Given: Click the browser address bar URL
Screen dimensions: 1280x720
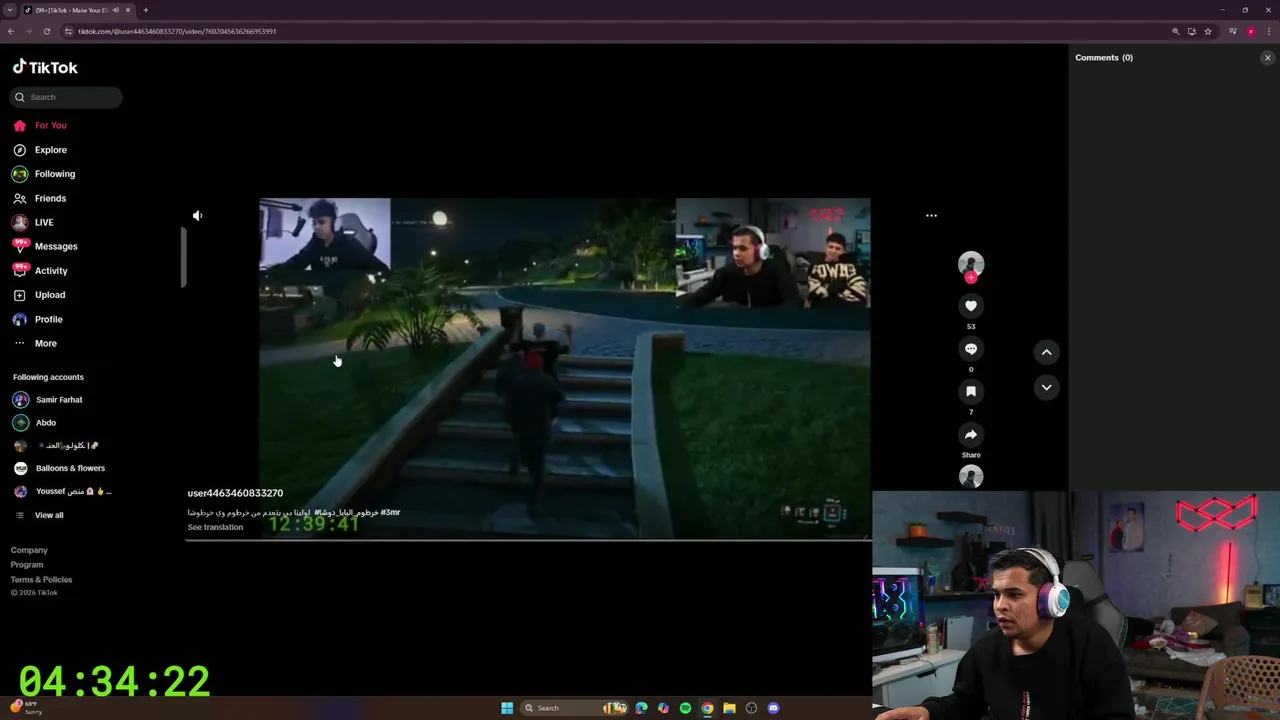Looking at the screenshot, I should pyautogui.click(x=177, y=31).
